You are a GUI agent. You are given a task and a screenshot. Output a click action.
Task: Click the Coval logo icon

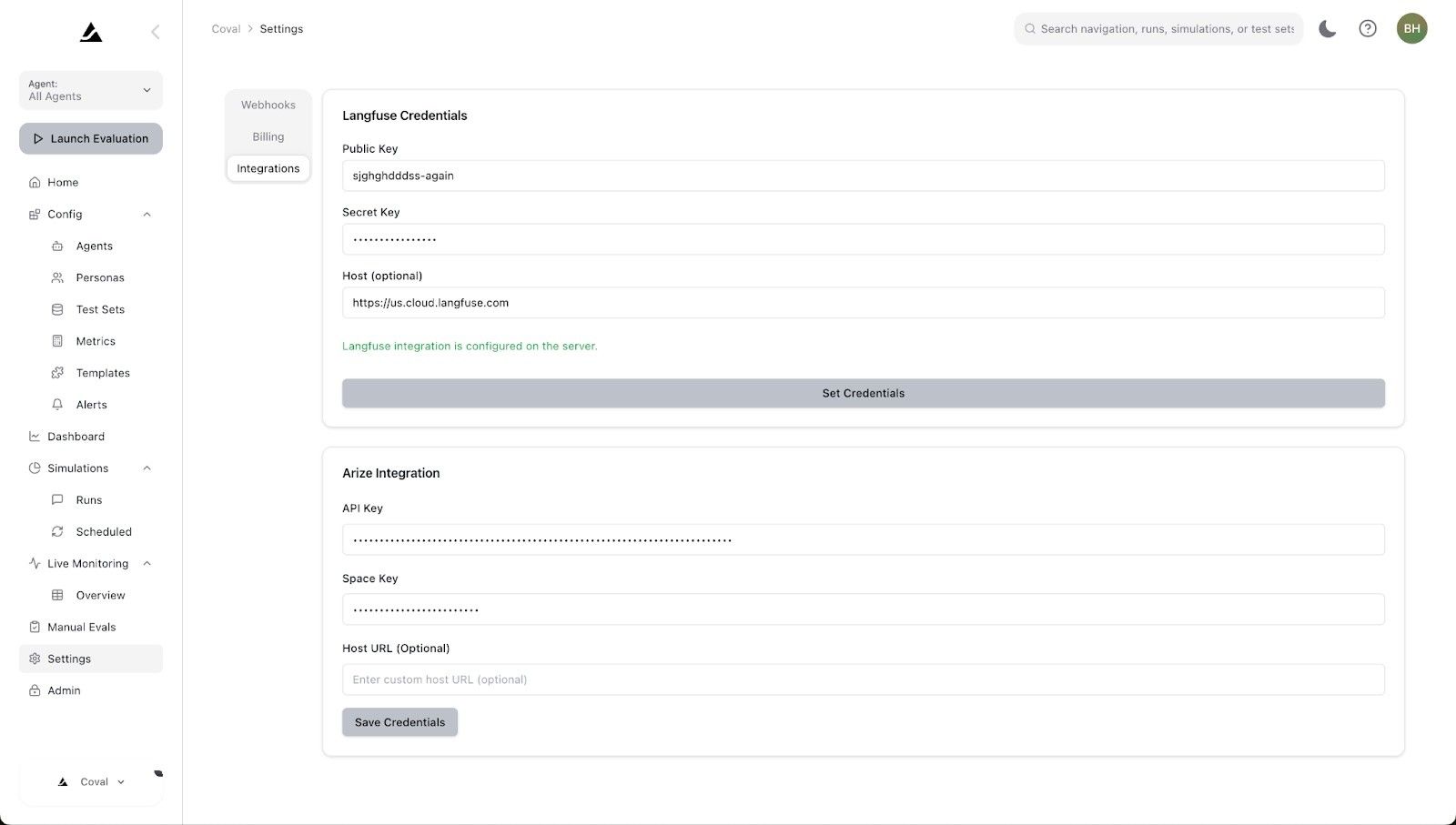click(x=91, y=33)
